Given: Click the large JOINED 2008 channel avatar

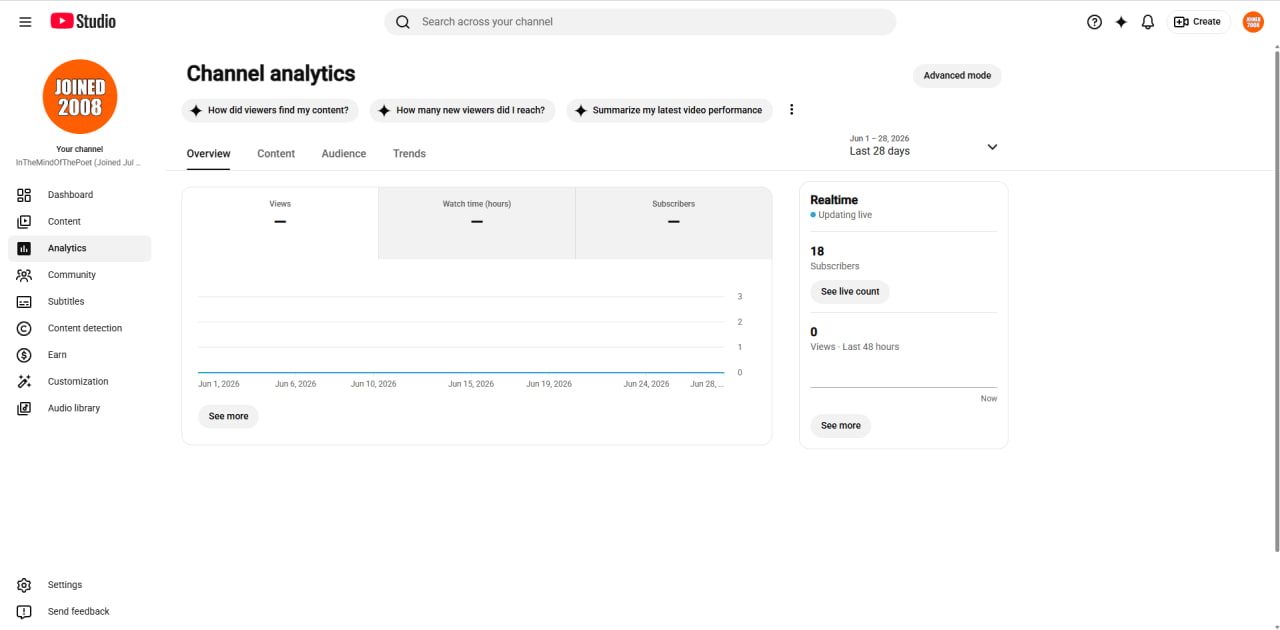Looking at the screenshot, I should point(80,97).
